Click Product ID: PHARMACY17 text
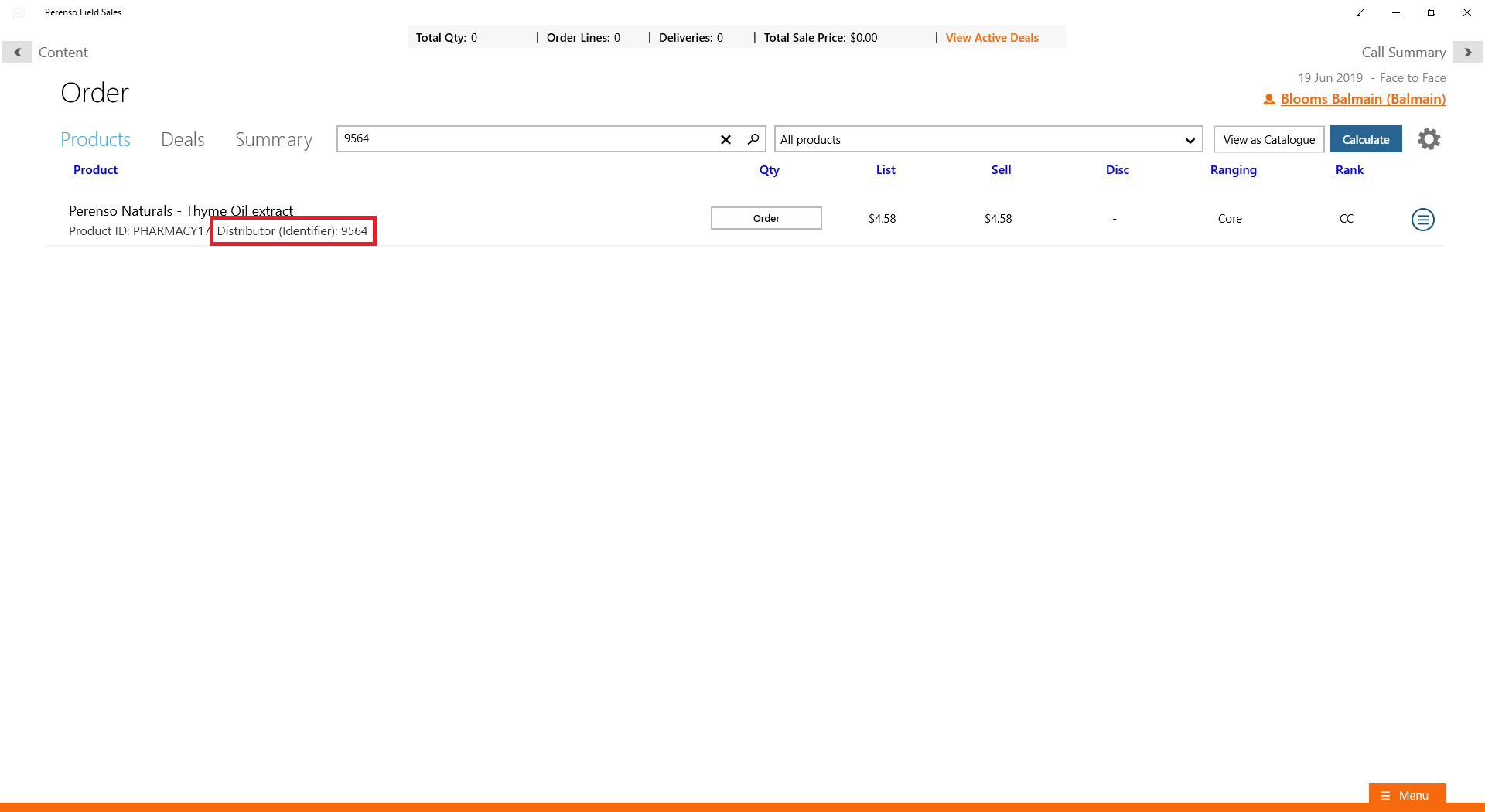The image size is (1485, 812). point(139,231)
